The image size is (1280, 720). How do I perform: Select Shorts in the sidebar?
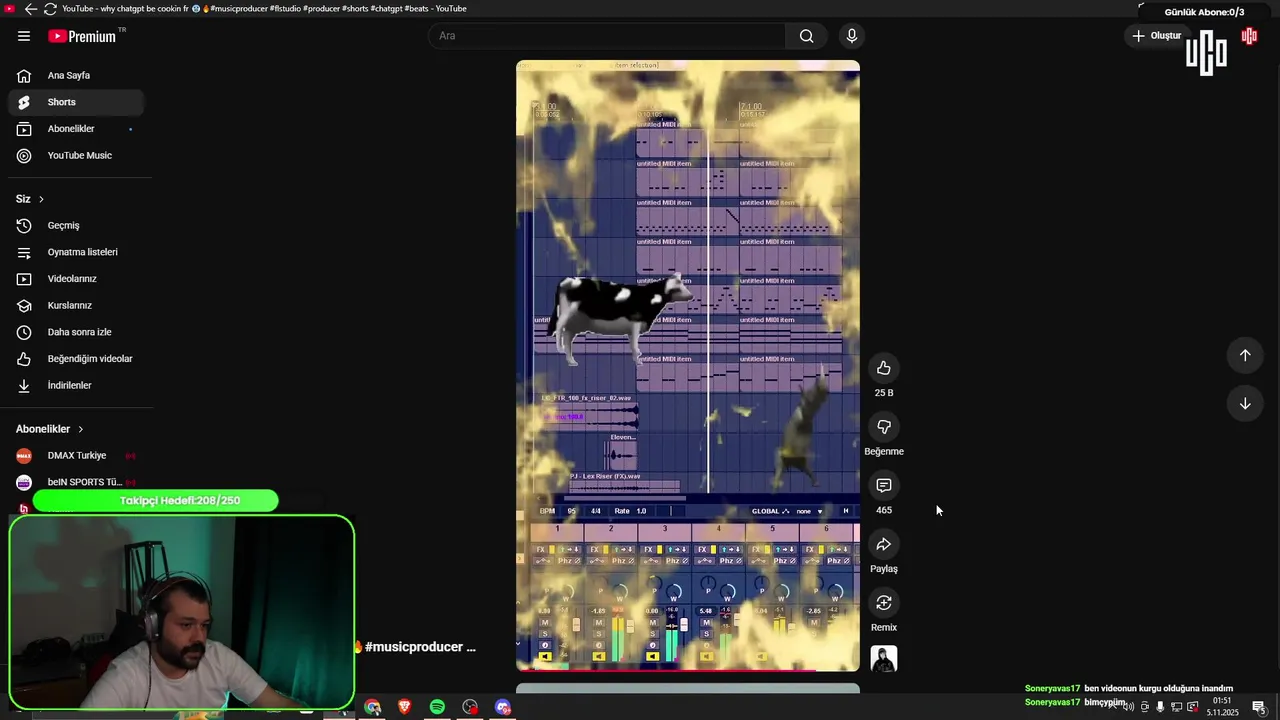tap(76, 102)
